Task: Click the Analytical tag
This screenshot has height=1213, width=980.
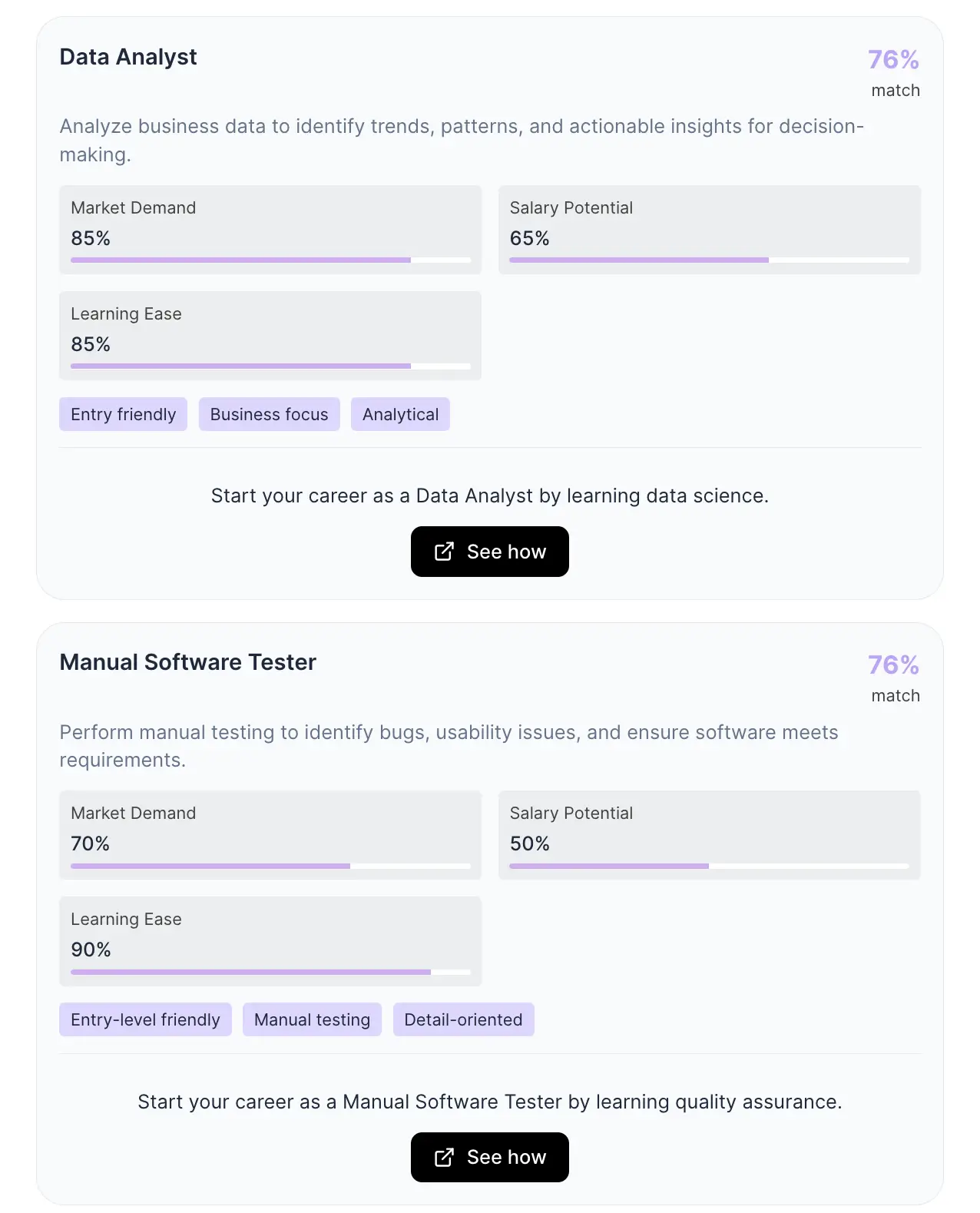Action: pyautogui.click(x=400, y=415)
